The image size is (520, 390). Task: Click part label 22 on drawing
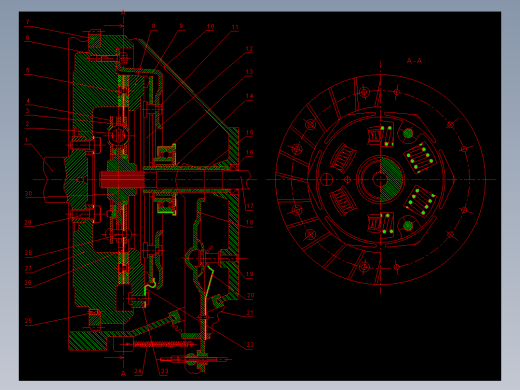250,345
